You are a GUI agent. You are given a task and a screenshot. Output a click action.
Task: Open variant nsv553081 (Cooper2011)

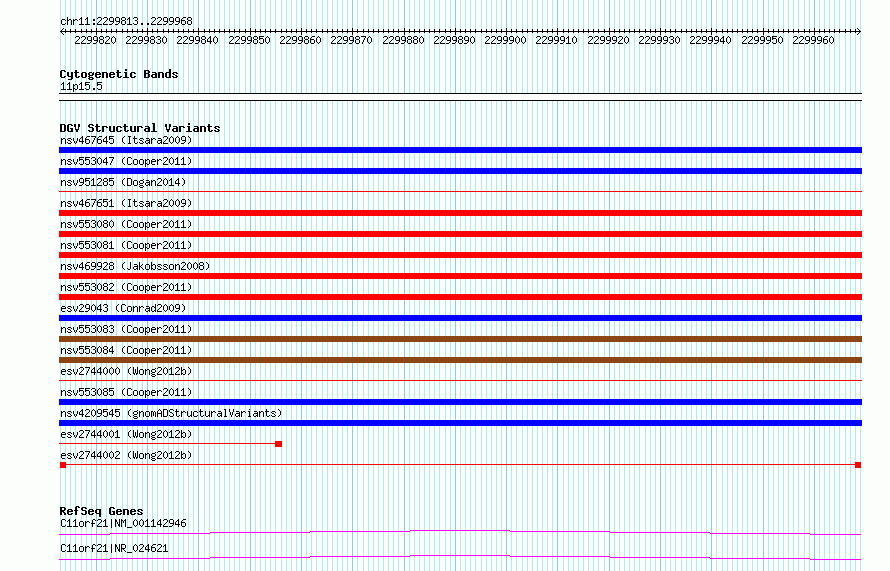click(126, 245)
